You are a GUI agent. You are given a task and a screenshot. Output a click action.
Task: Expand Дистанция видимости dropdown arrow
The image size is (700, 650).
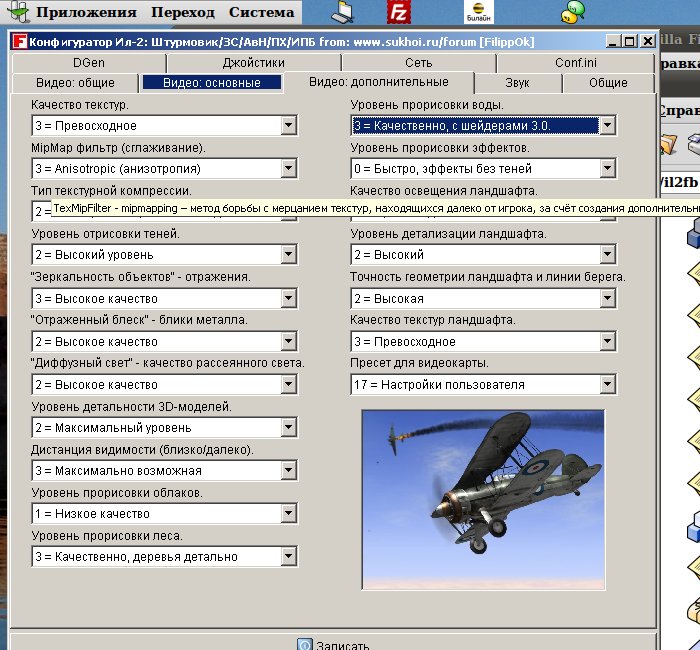[288, 471]
